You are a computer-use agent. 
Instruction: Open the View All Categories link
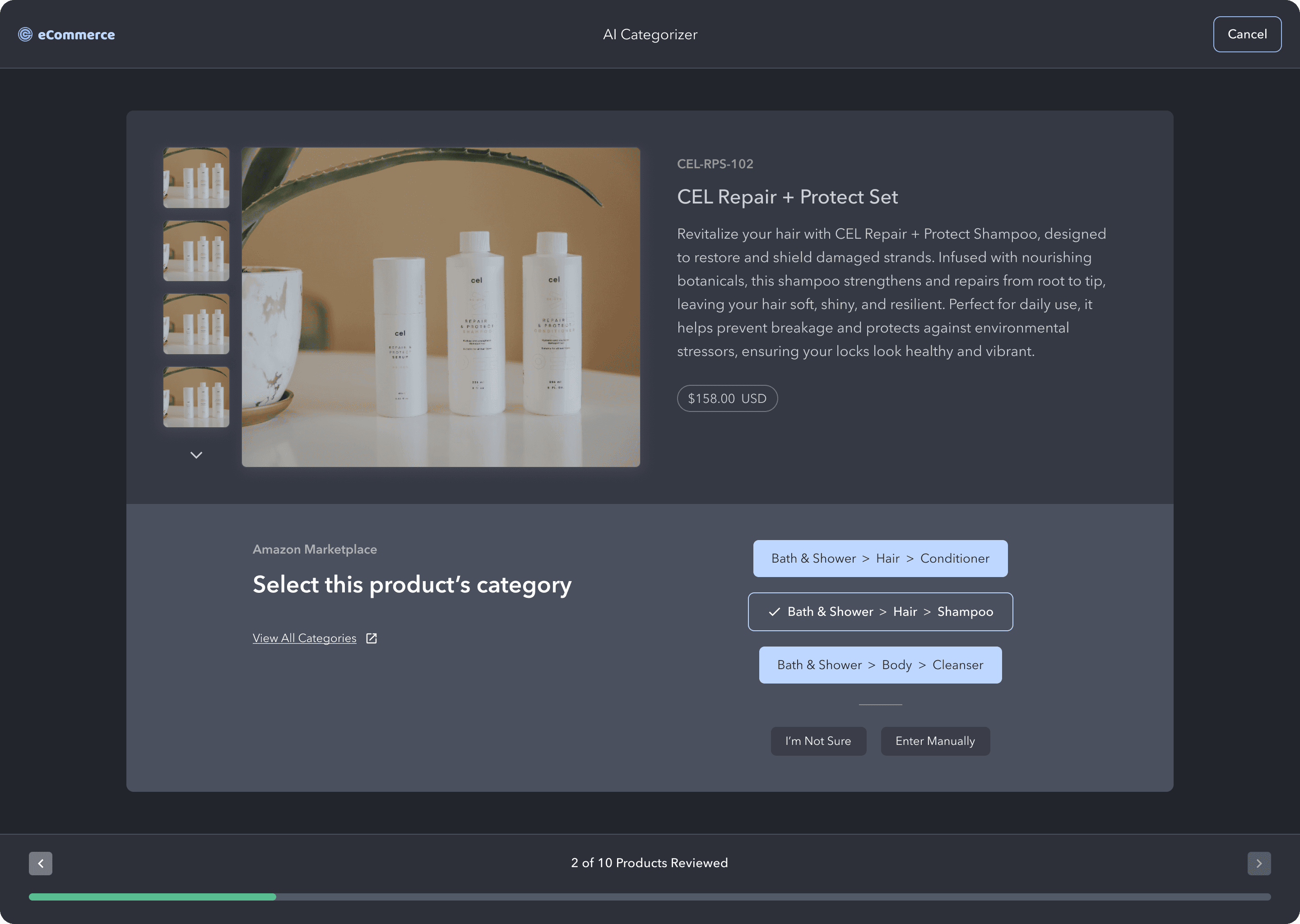click(x=304, y=638)
